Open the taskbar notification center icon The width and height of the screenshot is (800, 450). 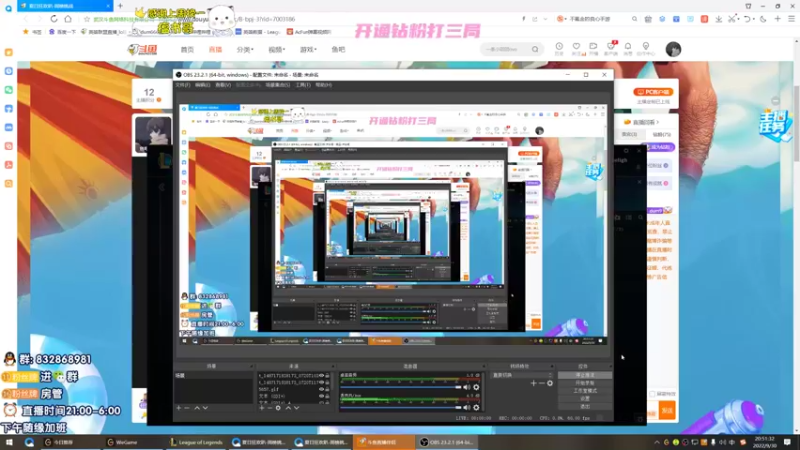788,442
